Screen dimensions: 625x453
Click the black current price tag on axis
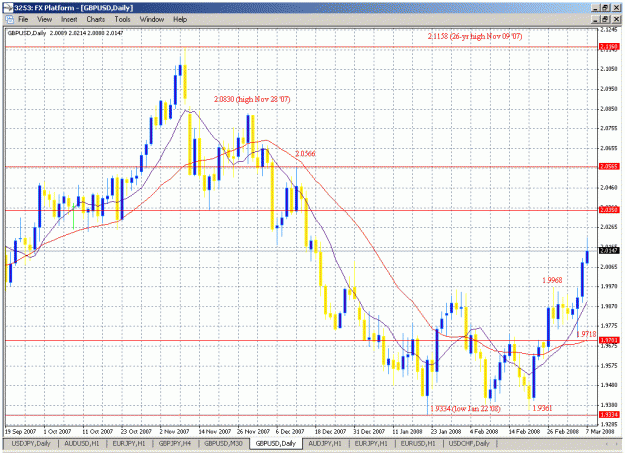click(609, 250)
